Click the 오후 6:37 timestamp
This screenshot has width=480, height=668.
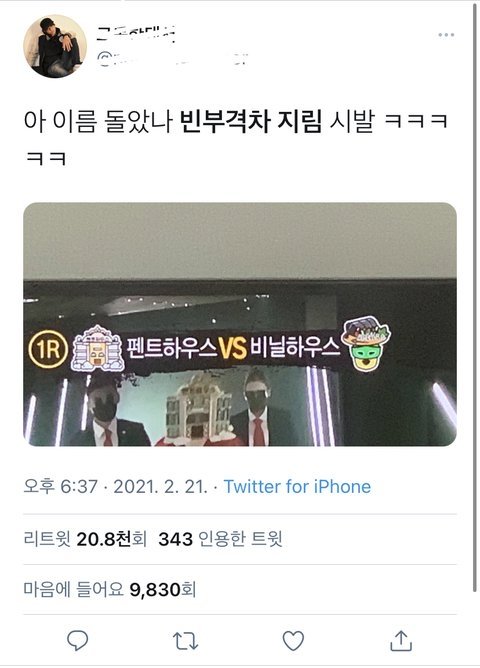(60, 487)
